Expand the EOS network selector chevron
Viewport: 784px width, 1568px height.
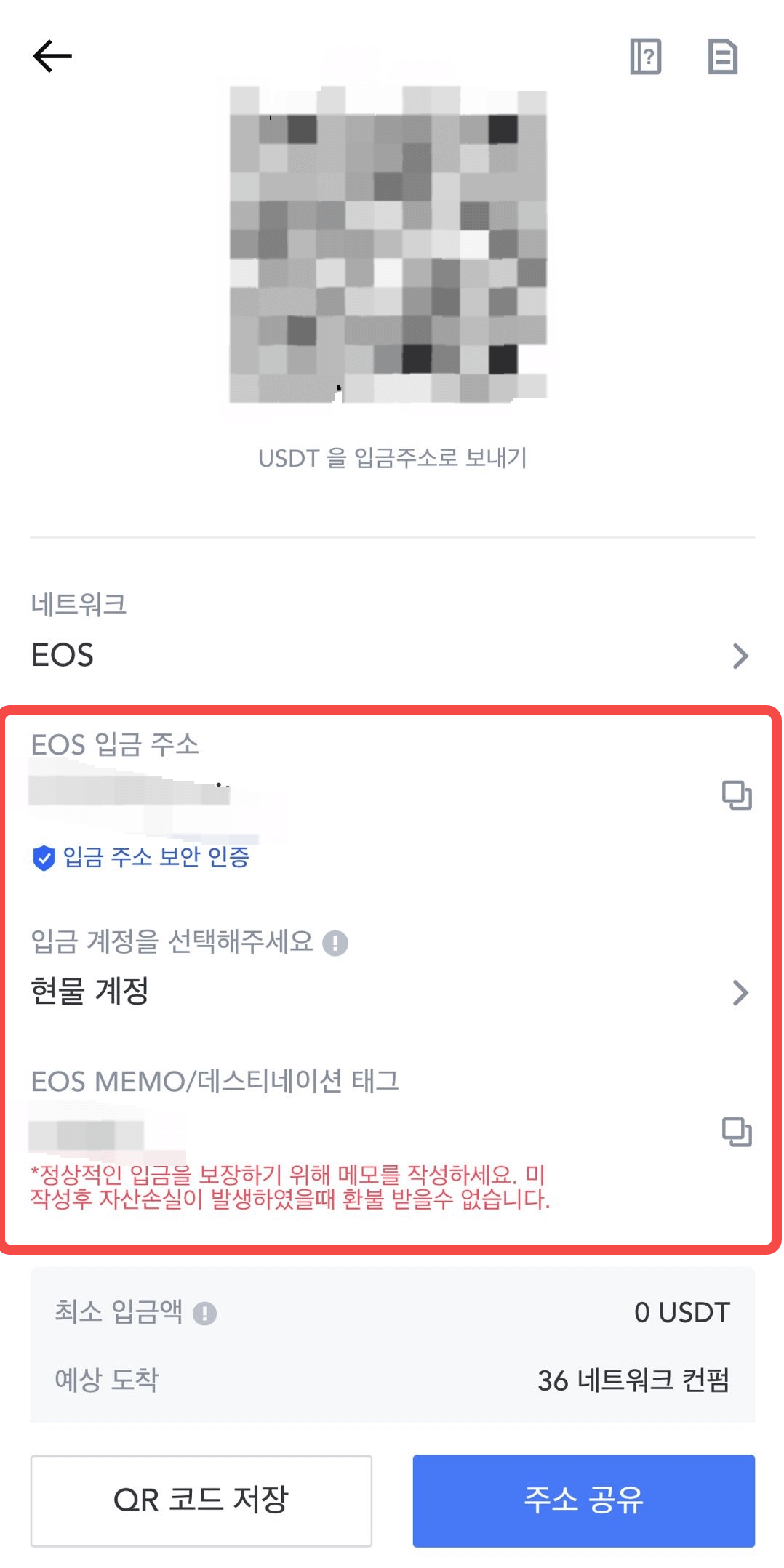pos(740,656)
